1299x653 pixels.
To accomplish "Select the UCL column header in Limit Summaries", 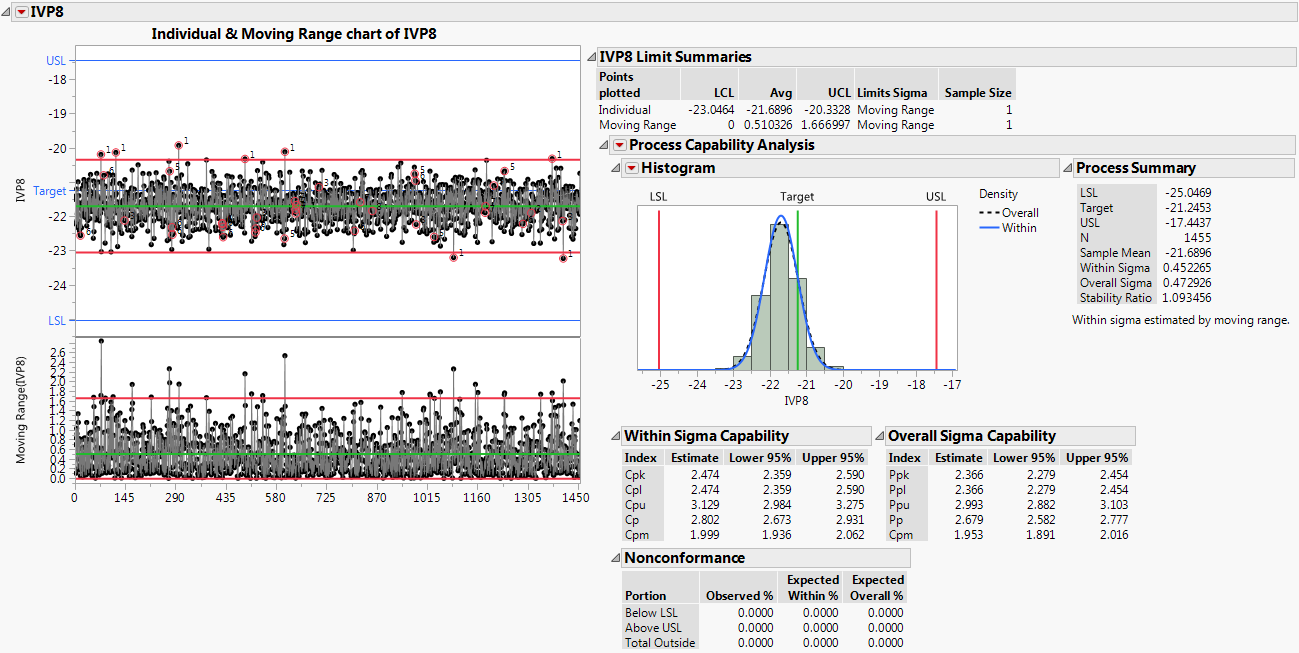I will (x=839, y=92).
